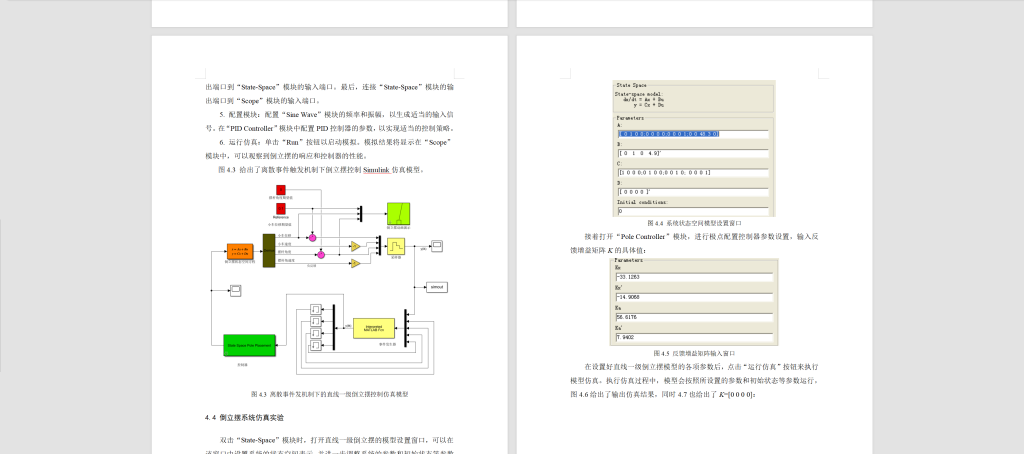Screen dimensions: 1024x454
Task: Click the 图 4.3 caption under the diagram
Action: 330,394
